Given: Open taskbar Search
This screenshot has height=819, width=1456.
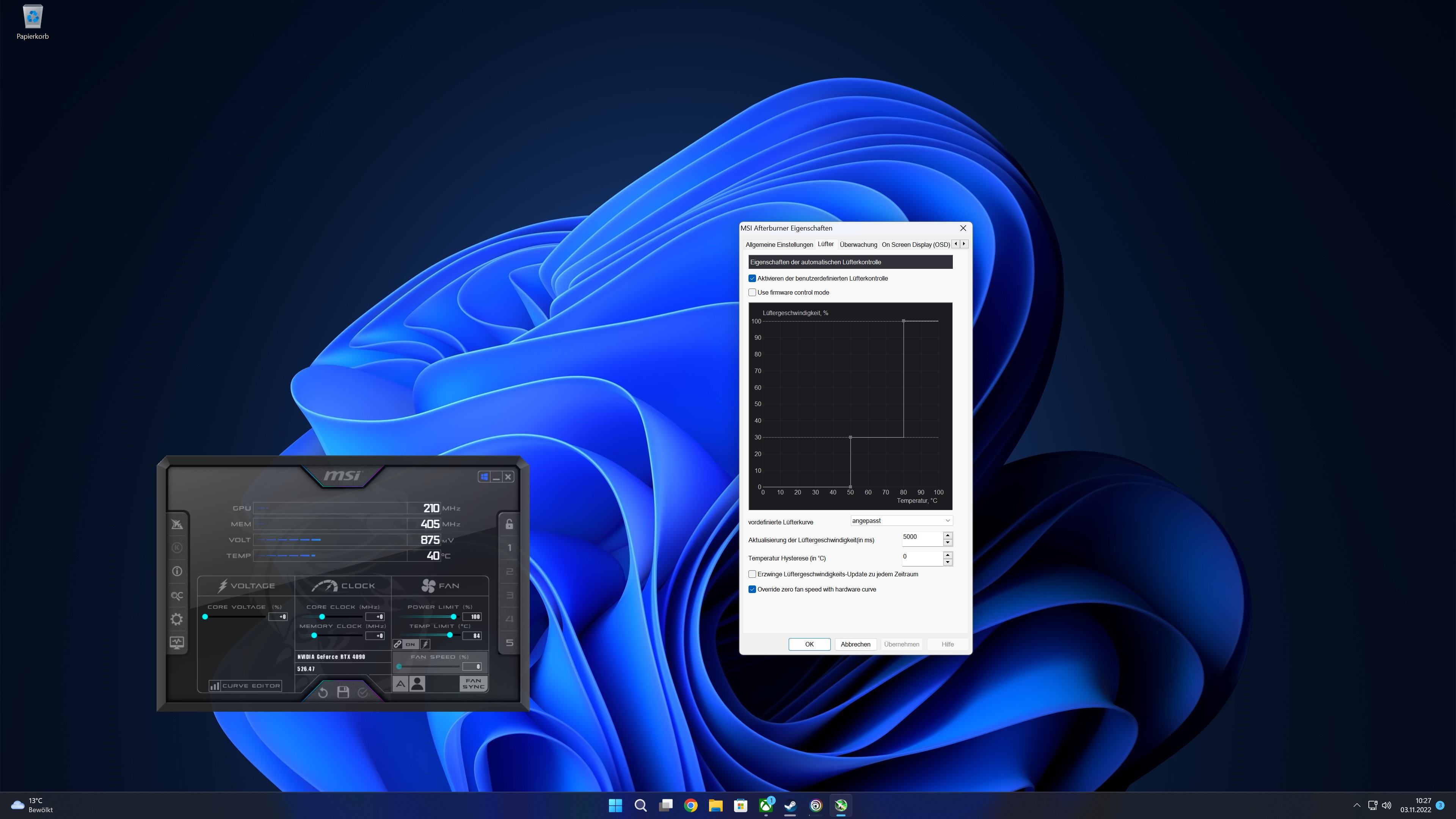Looking at the screenshot, I should coord(640,806).
